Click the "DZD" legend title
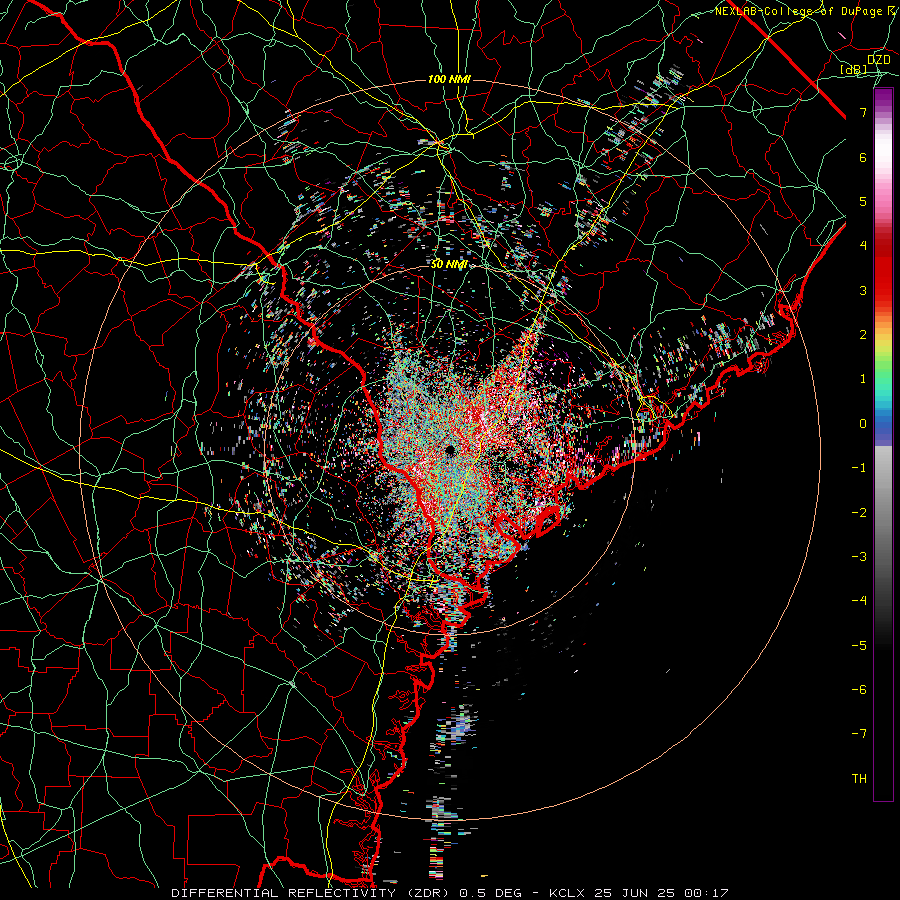The width and height of the screenshot is (900, 900). tap(879, 60)
